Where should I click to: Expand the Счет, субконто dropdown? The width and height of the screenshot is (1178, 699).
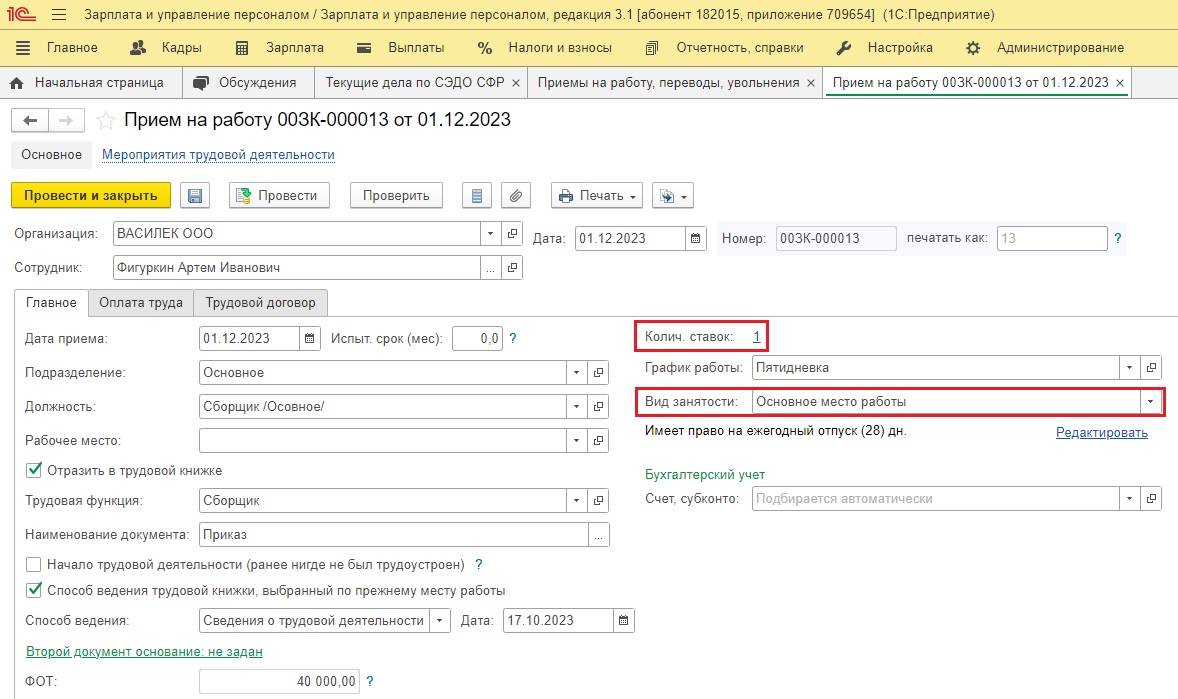point(1129,498)
